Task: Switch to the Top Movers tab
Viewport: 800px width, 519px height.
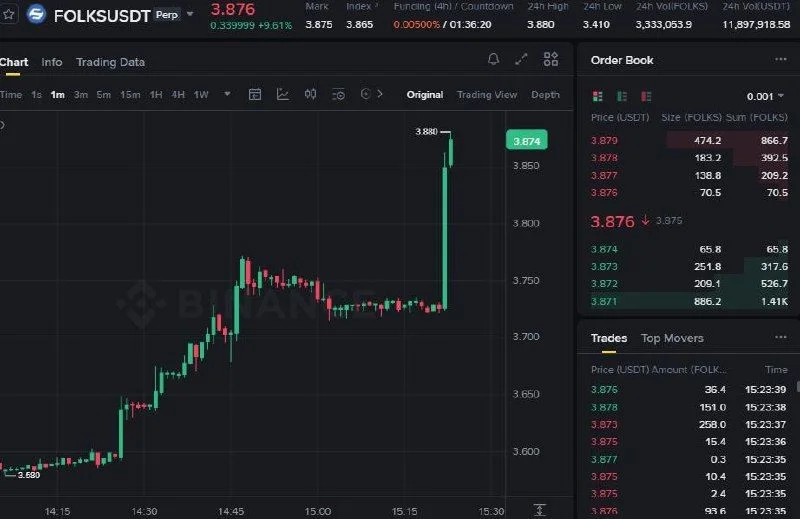Action: click(672, 338)
